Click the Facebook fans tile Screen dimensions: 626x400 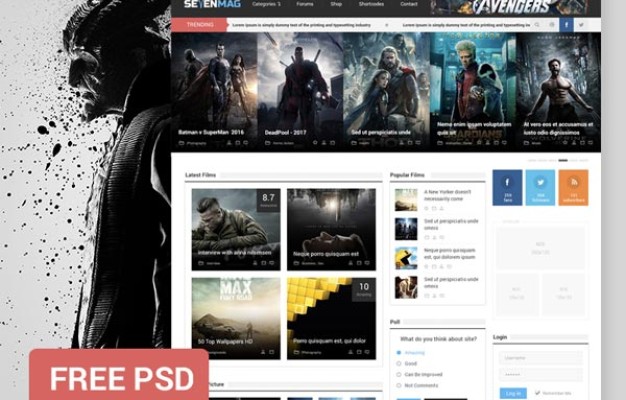507,188
